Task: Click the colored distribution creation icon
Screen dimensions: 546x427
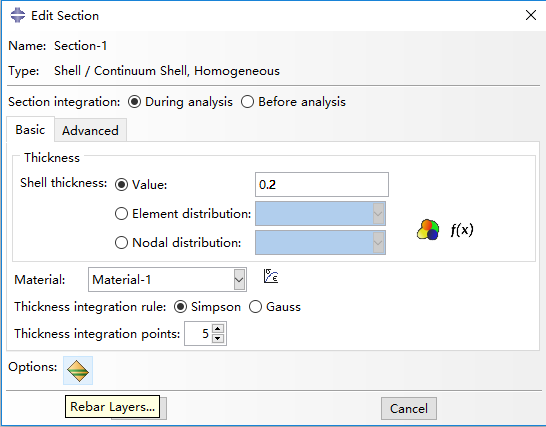Action: point(428,230)
